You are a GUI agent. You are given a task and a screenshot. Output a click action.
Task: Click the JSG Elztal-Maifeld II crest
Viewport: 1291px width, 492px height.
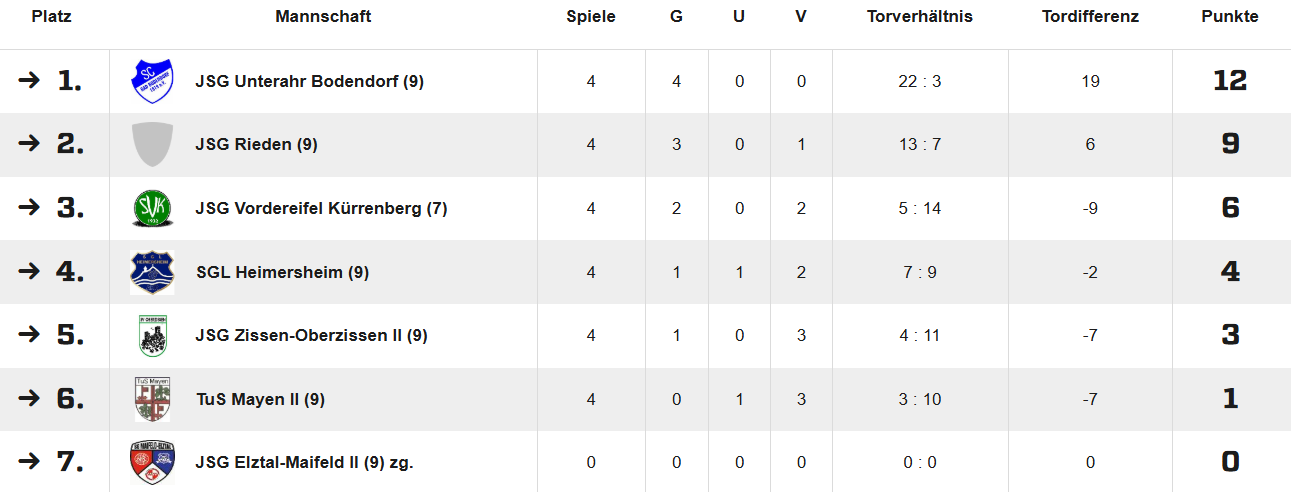tap(153, 462)
